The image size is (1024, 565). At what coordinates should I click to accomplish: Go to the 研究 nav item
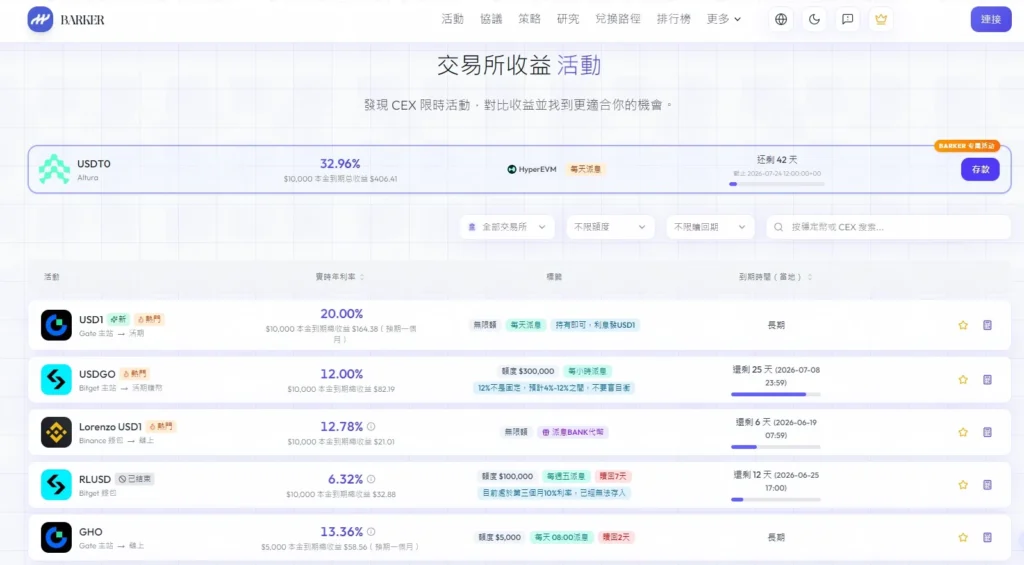tap(568, 20)
